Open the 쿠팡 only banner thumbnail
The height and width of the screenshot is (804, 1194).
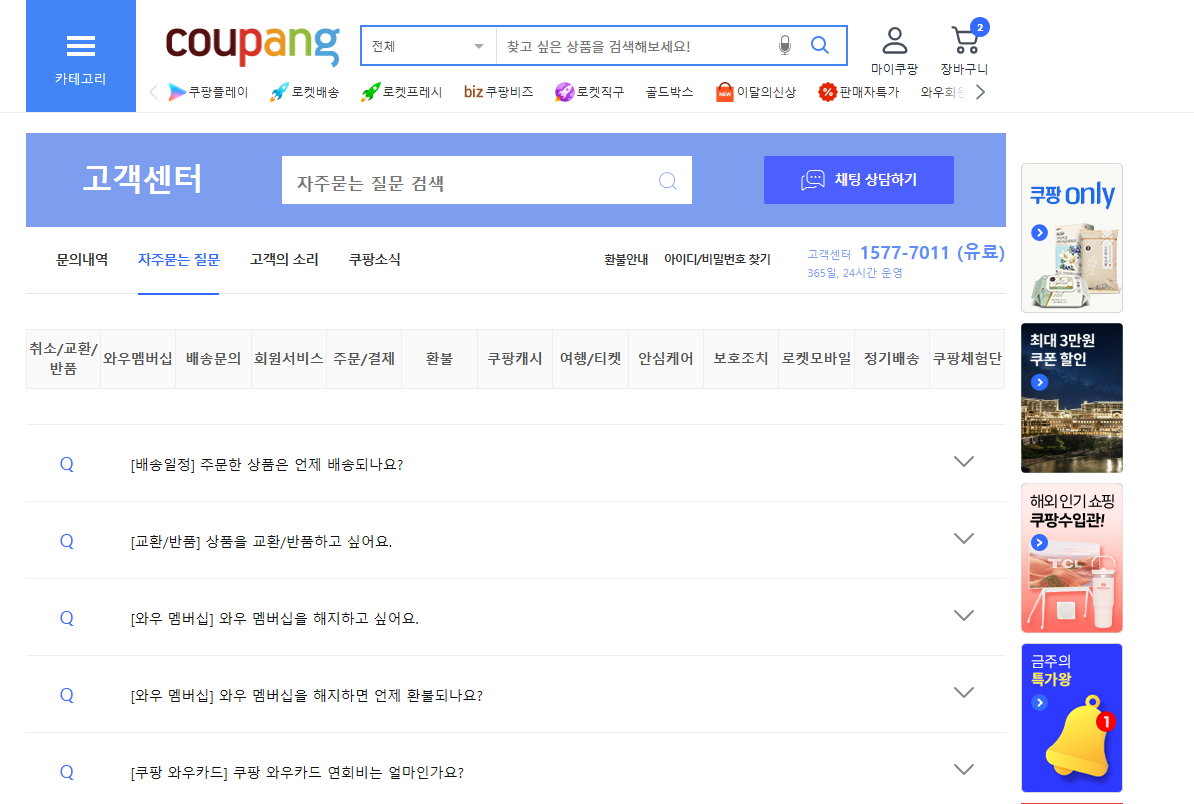click(1071, 238)
